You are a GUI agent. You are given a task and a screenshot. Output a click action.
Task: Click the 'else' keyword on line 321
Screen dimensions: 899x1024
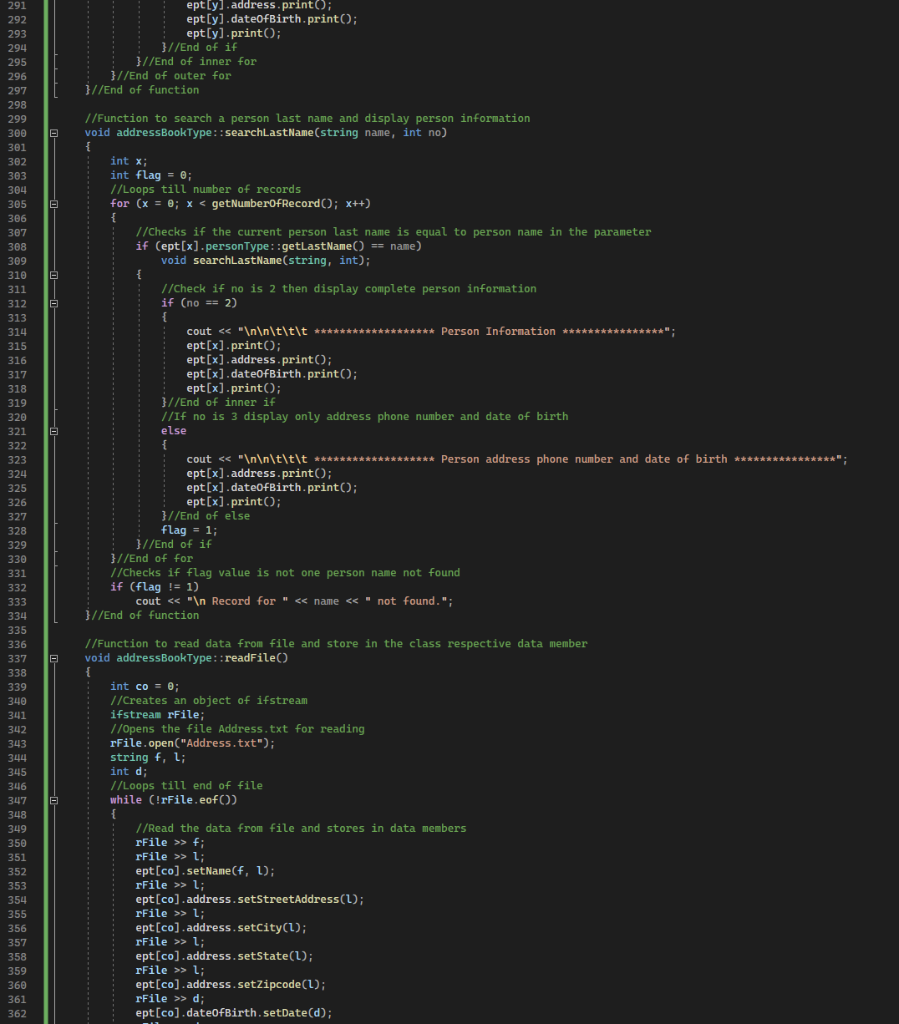click(x=174, y=431)
